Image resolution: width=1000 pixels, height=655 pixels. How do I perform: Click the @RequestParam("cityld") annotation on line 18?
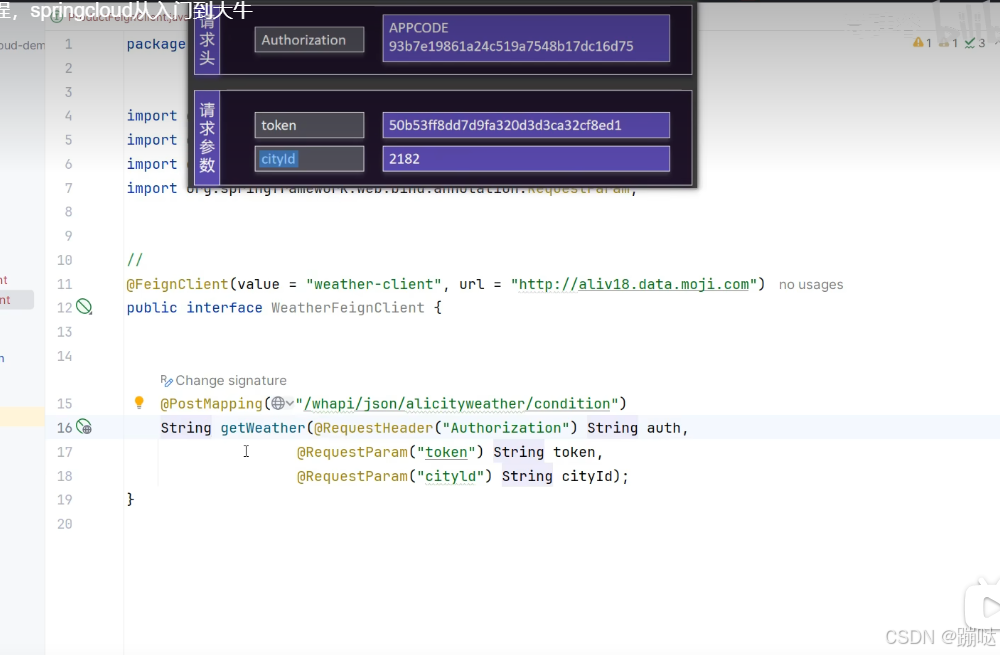pos(395,476)
